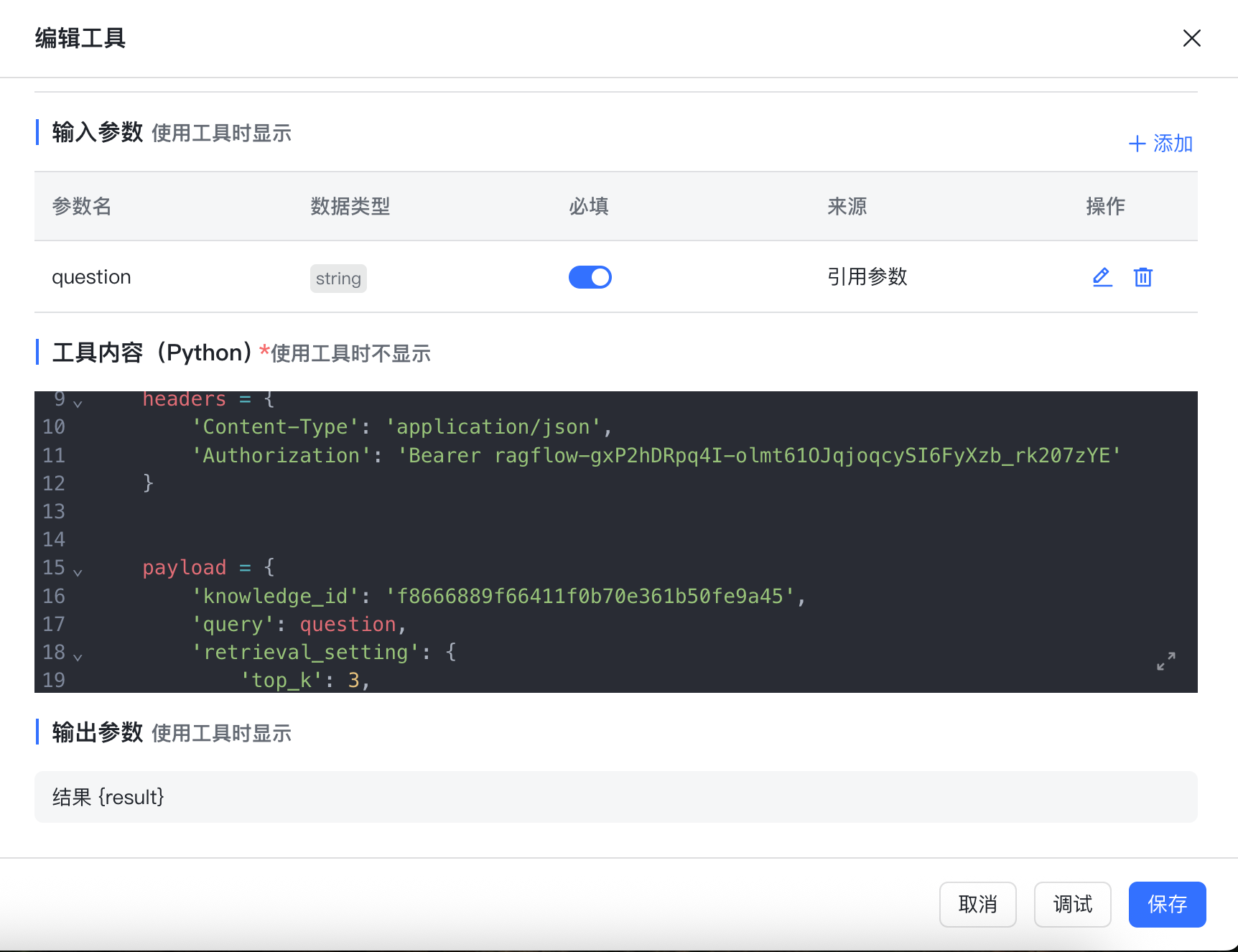Click the 参数名 column header

[x=82, y=207]
